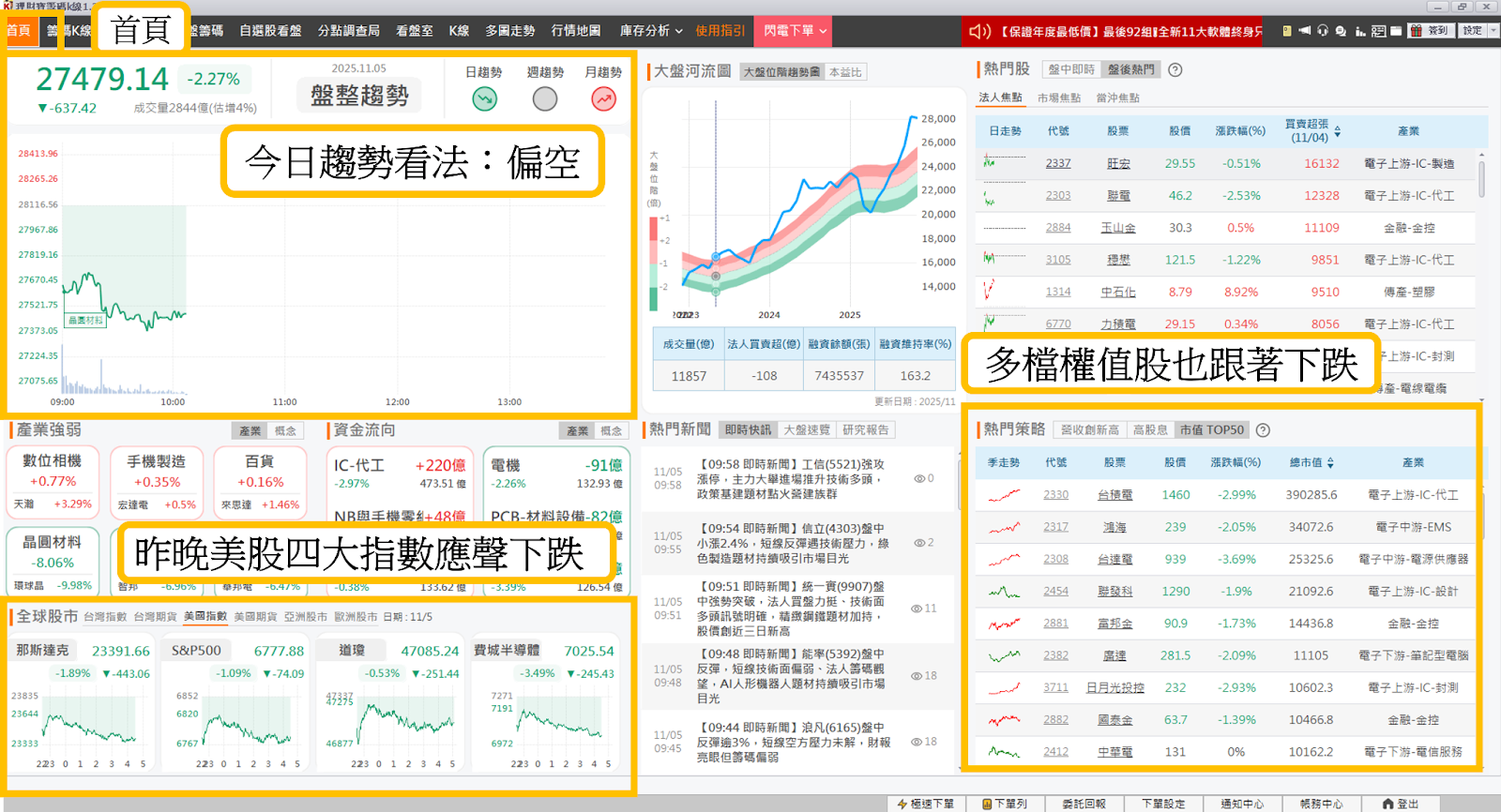
Task: Open the 設定 settings button
Action: click(x=1472, y=31)
